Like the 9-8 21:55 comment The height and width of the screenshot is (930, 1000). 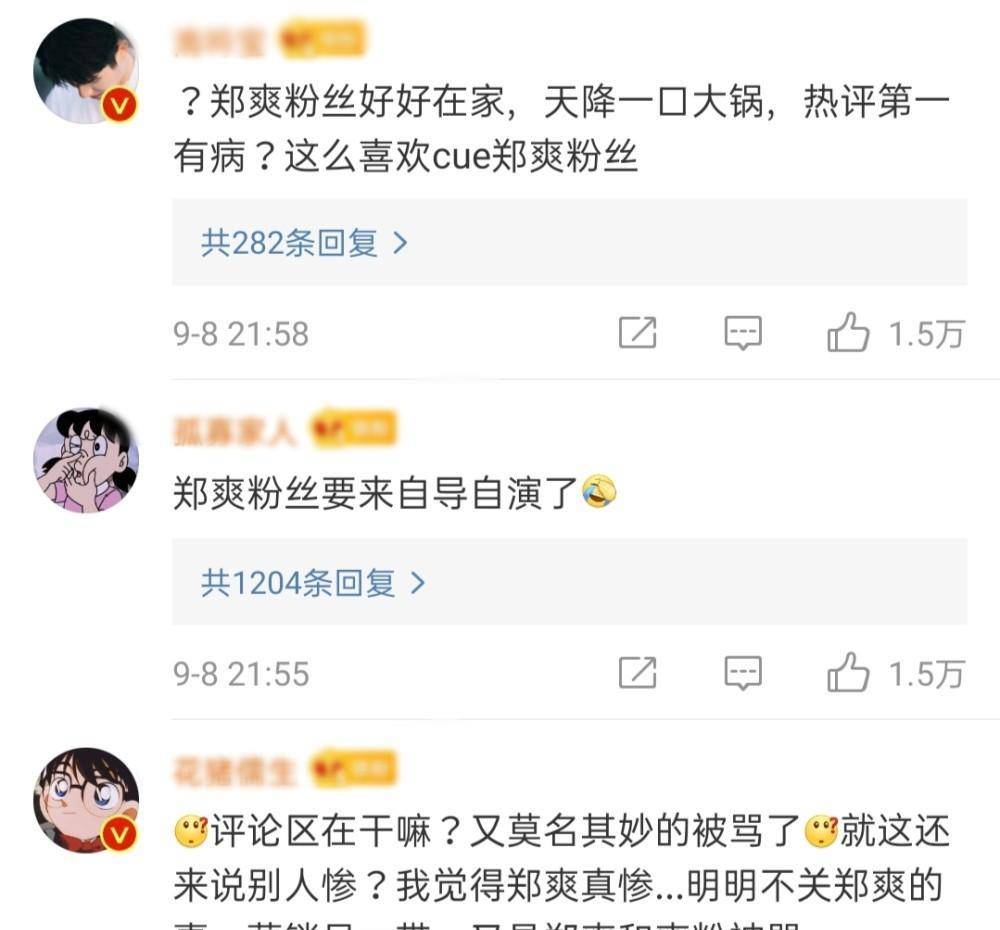click(x=848, y=672)
